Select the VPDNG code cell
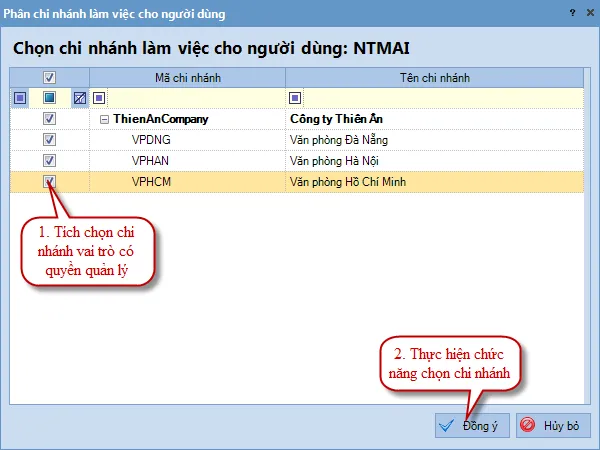This screenshot has height=450, width=600. [188, 140]
